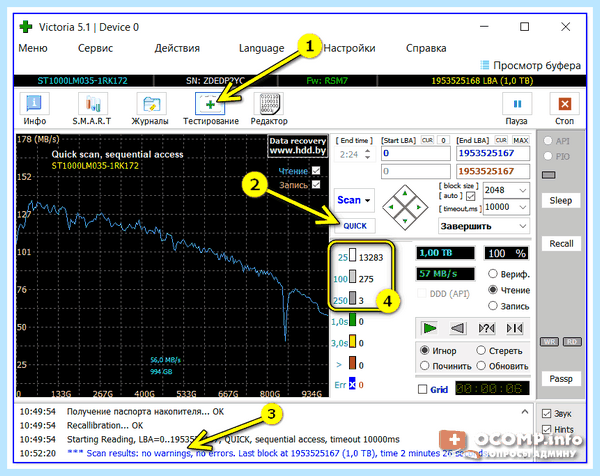Collapse the log panel with the chevron

[x=525, y=412]
